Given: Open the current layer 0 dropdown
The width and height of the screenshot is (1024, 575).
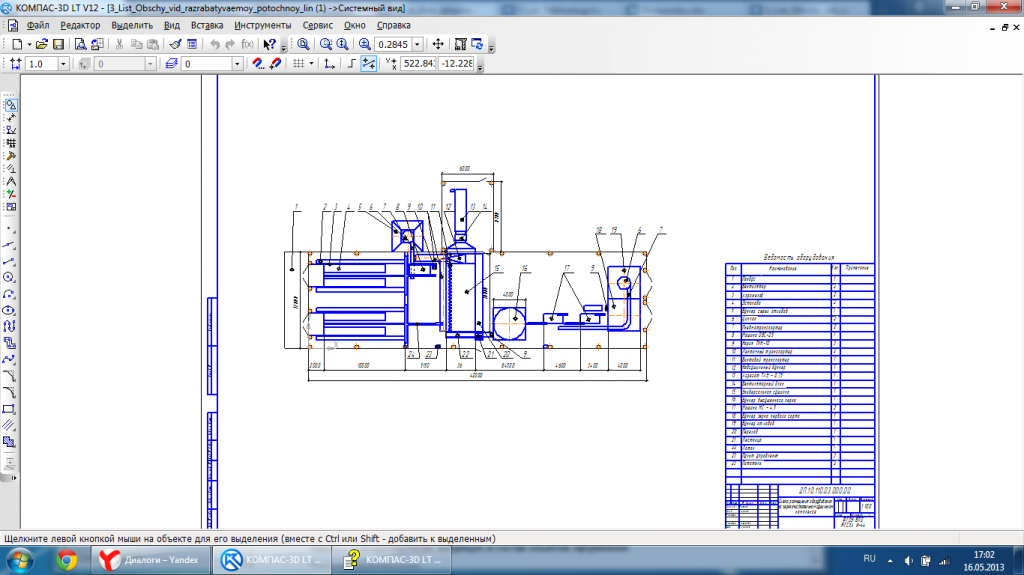Looking at the screenshot, I should [x=238, y=64].
